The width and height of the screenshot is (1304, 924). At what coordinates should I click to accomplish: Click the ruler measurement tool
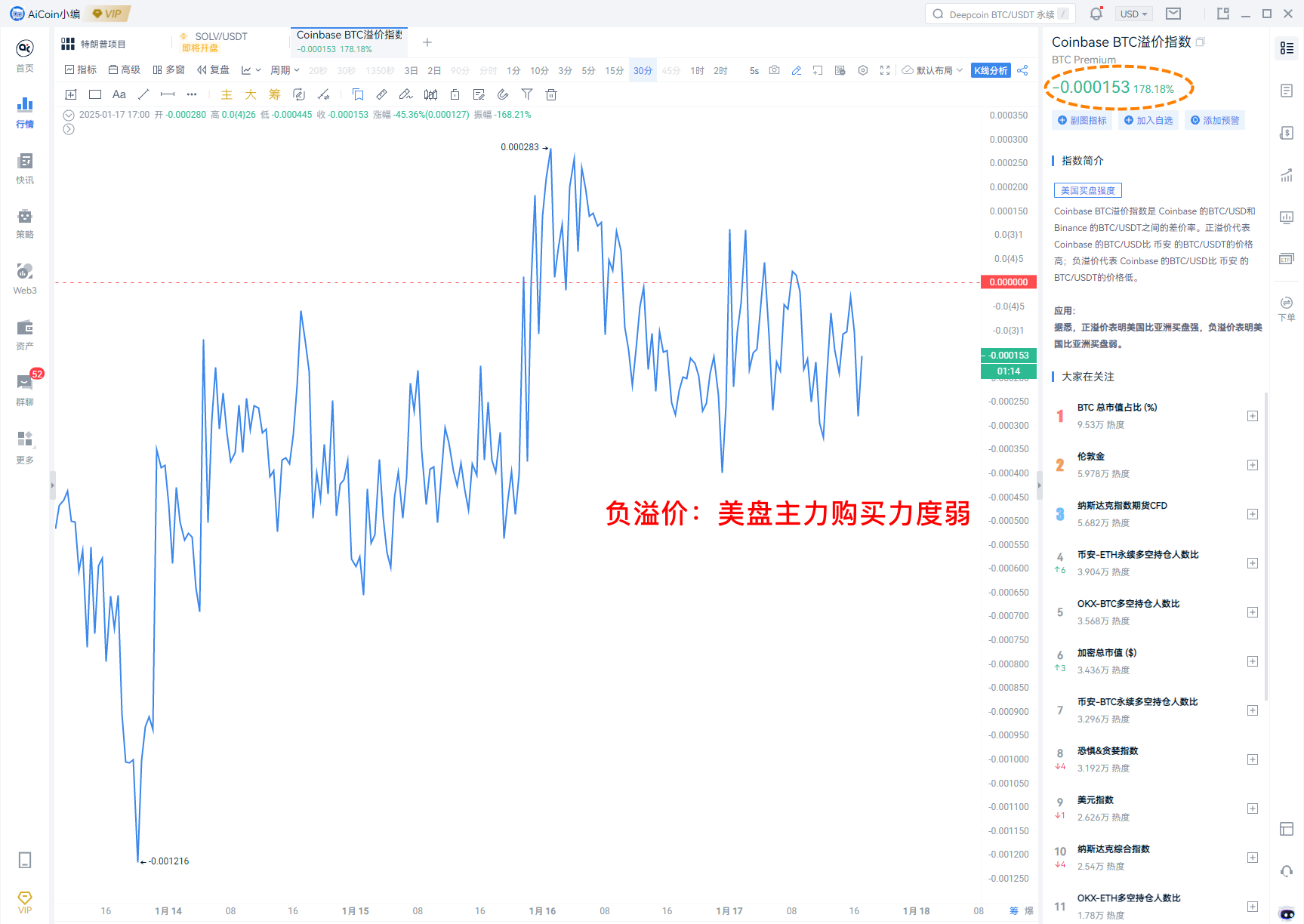(381, 94)
